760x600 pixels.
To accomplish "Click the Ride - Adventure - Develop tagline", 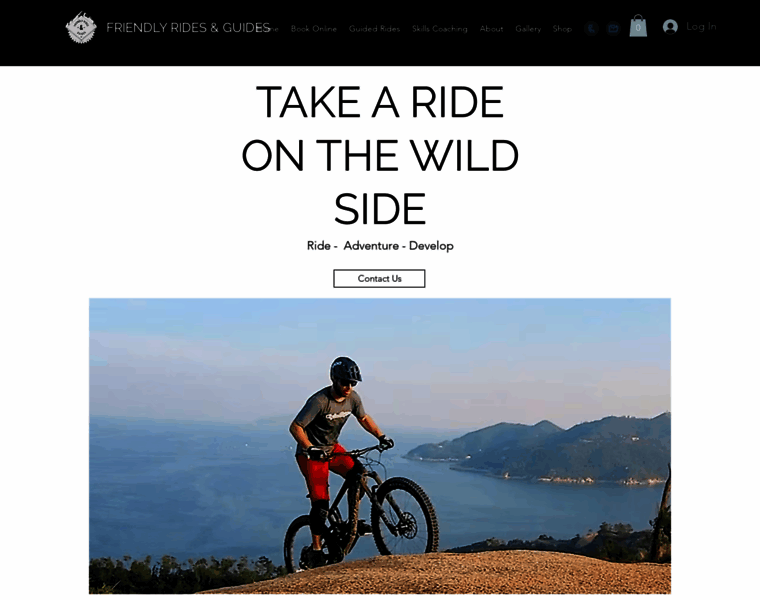I will coord(380,246).
